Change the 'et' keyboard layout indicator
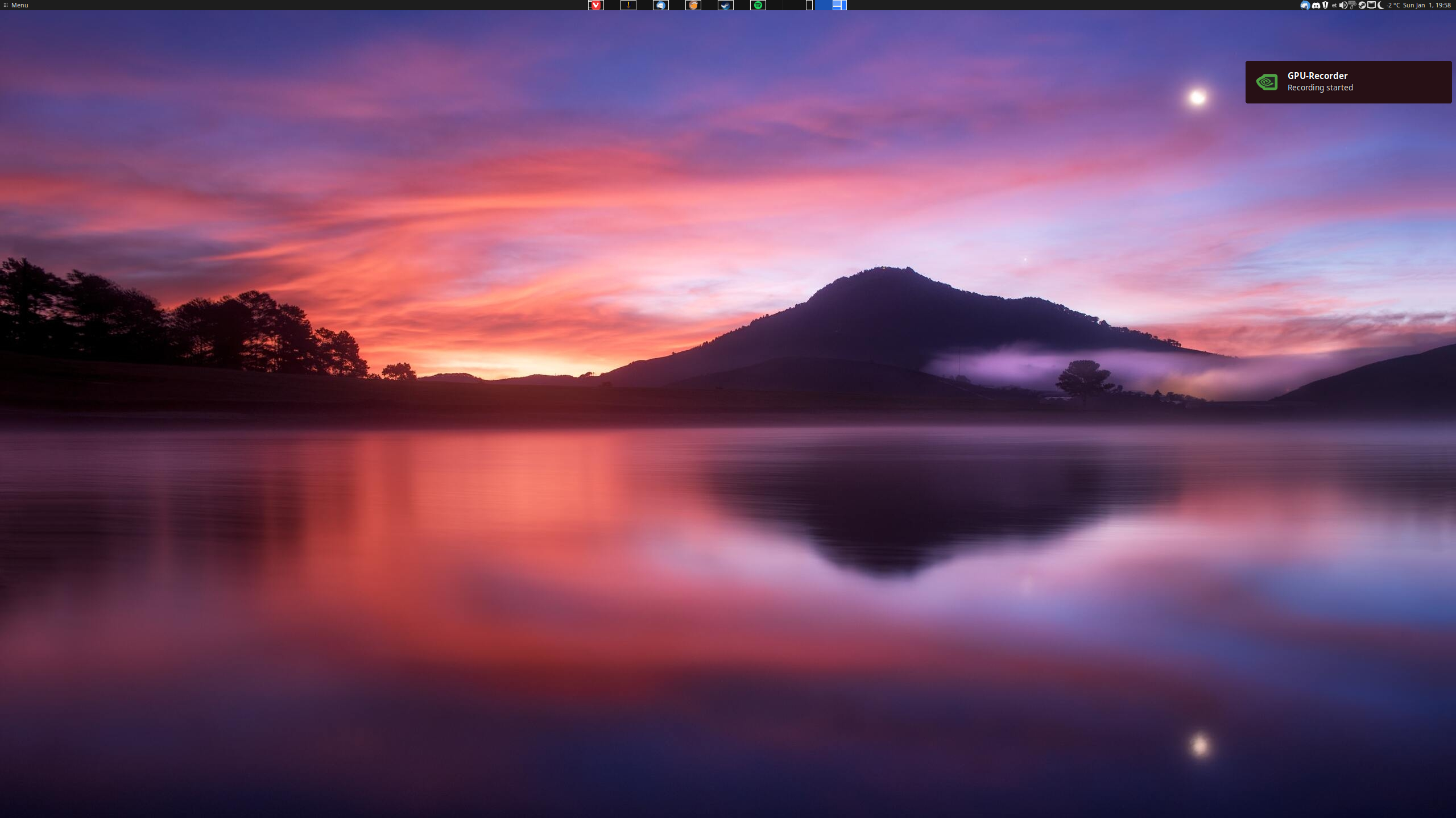The height and width of the screenshot is (818, 1456). coord(1334,5)
